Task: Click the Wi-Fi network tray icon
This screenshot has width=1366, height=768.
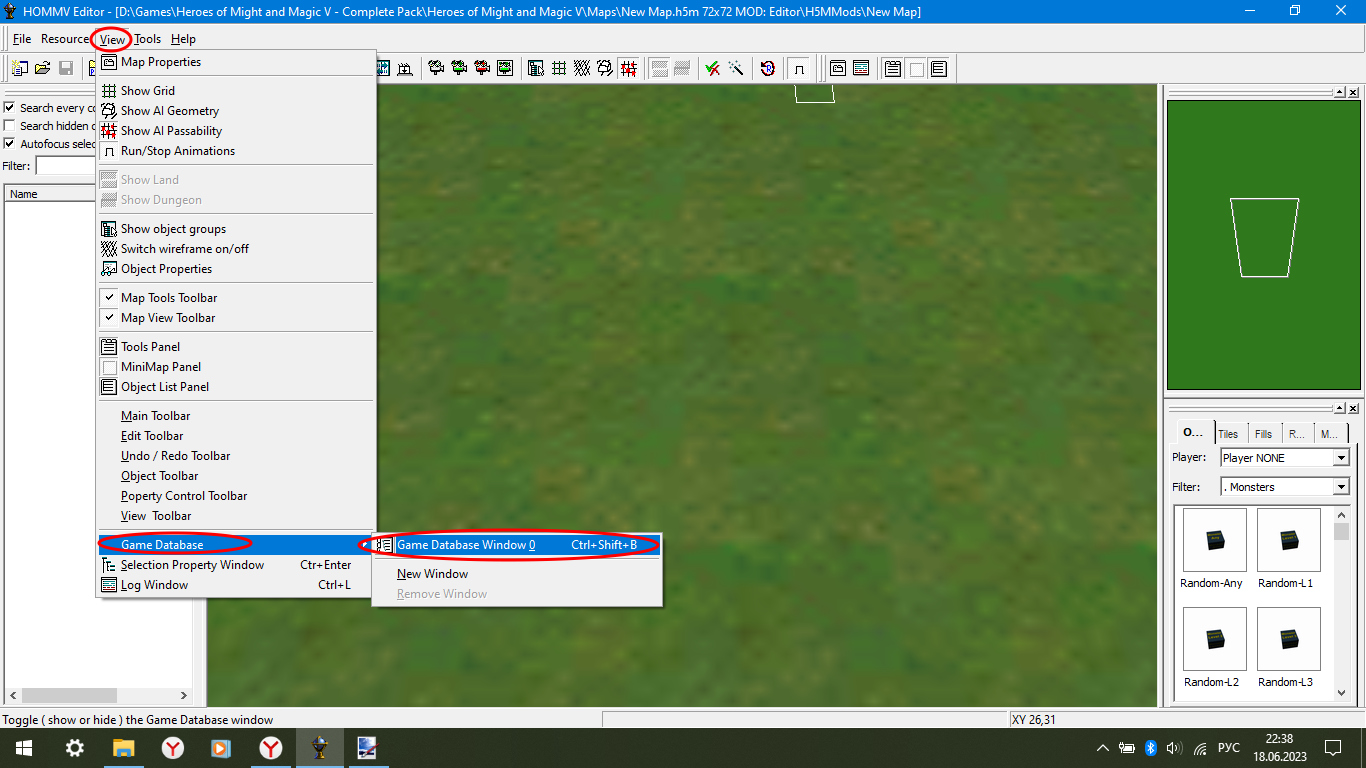Action: point(1200,748)
